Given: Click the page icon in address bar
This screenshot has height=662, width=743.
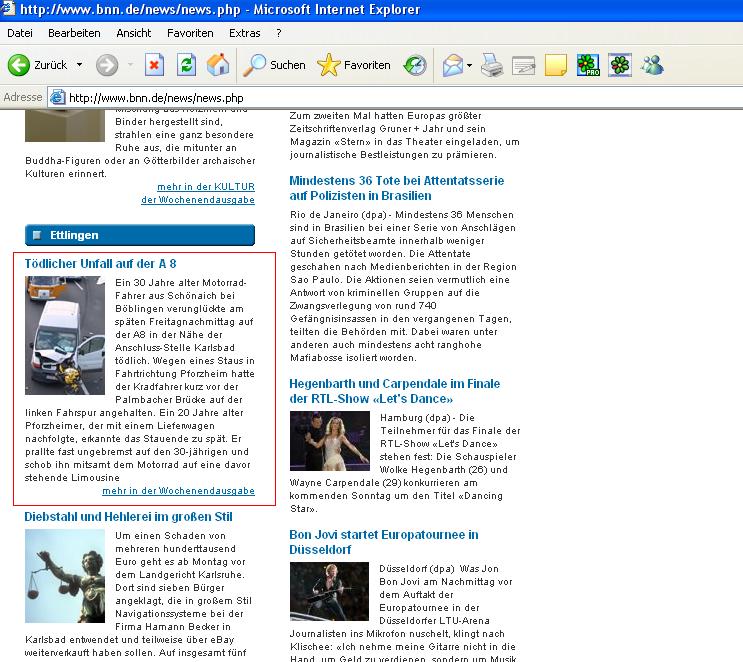Looking at the screenshot, I should 58,98.
